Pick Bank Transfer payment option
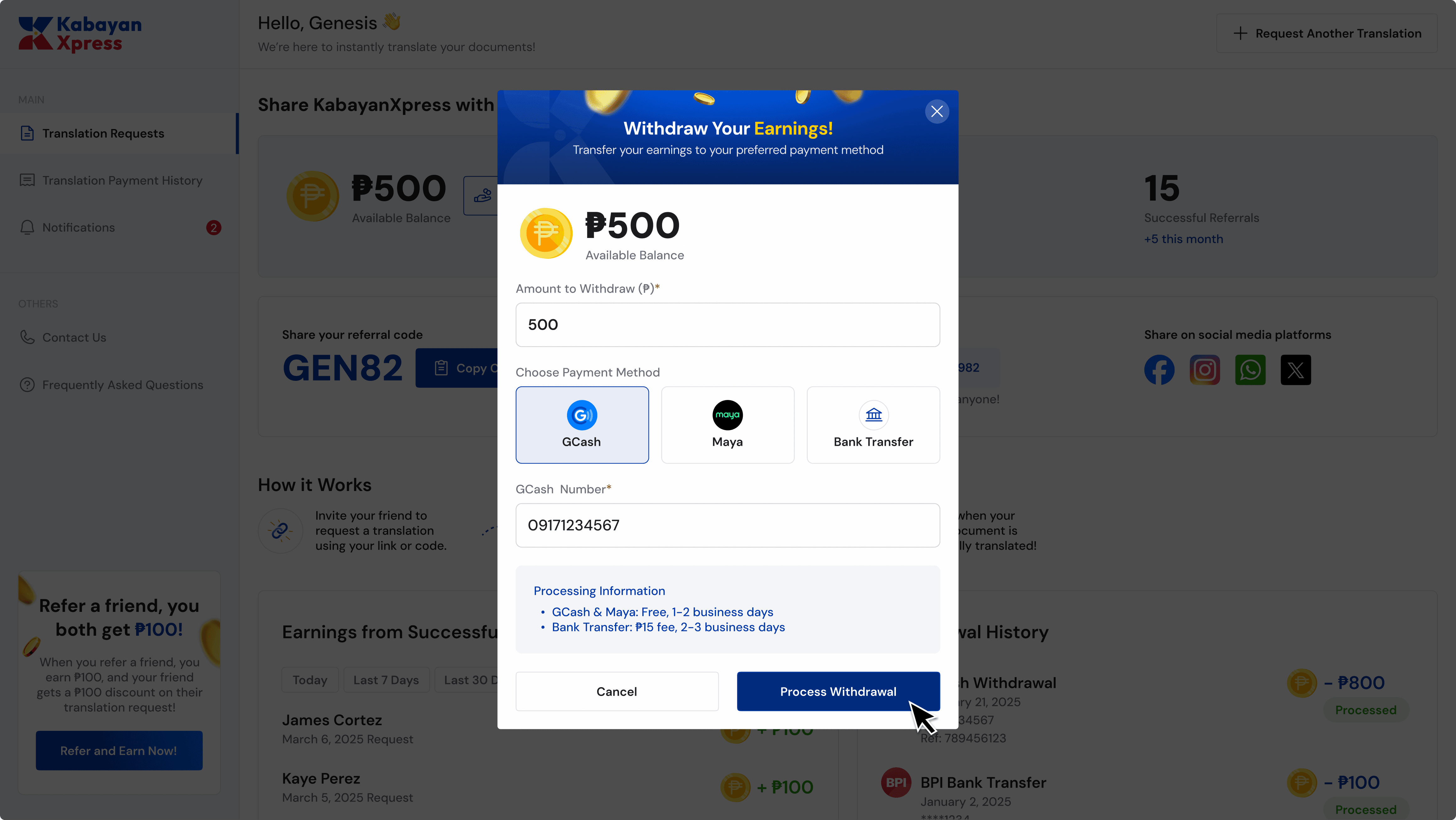 873,425
